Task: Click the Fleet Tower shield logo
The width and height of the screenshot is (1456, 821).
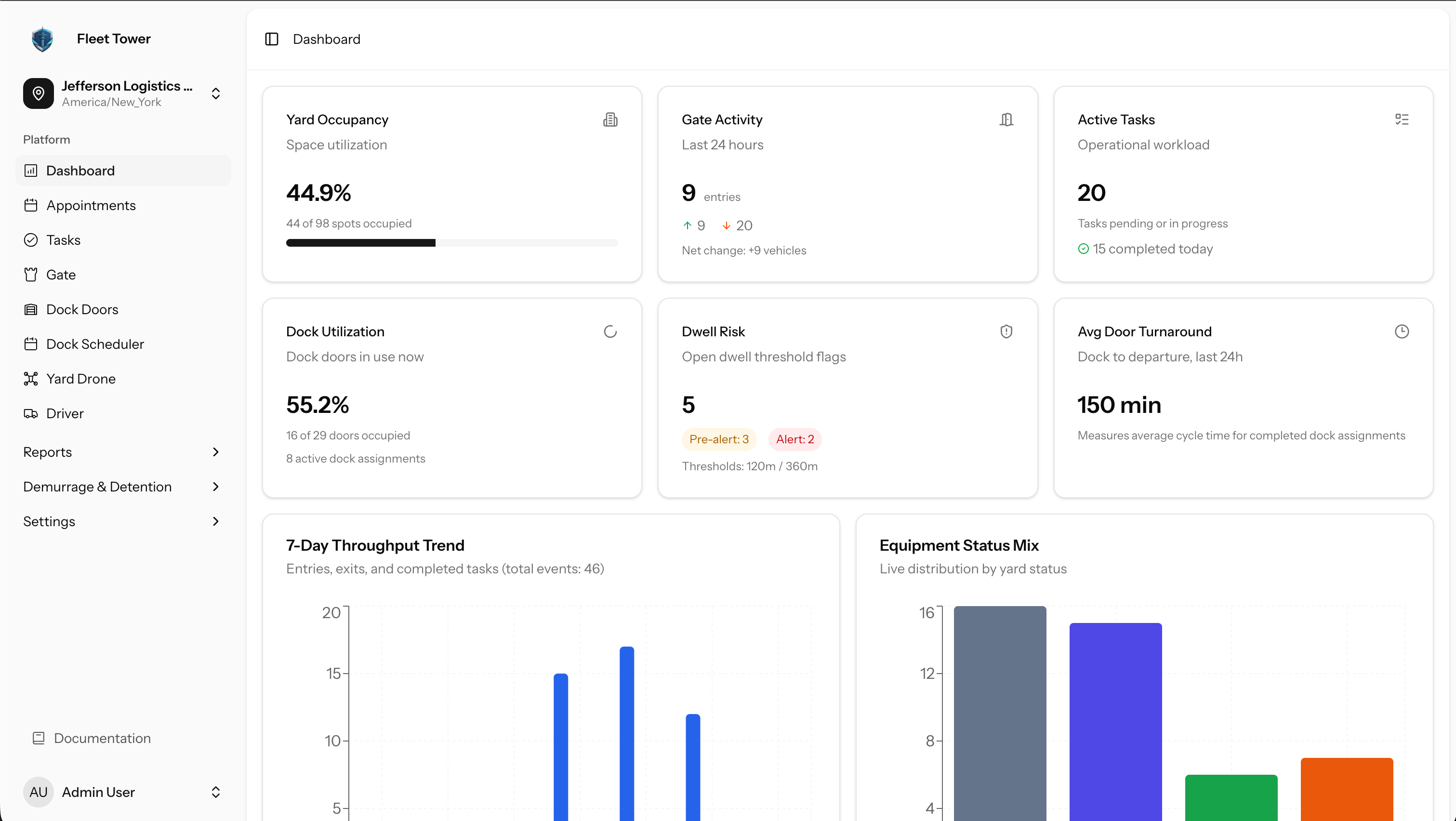Action: pos(42,39)
